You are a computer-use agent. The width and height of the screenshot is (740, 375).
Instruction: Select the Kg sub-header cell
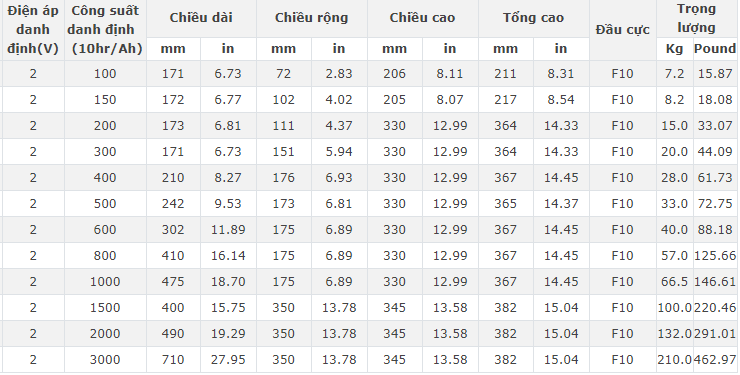pos(674,49)
